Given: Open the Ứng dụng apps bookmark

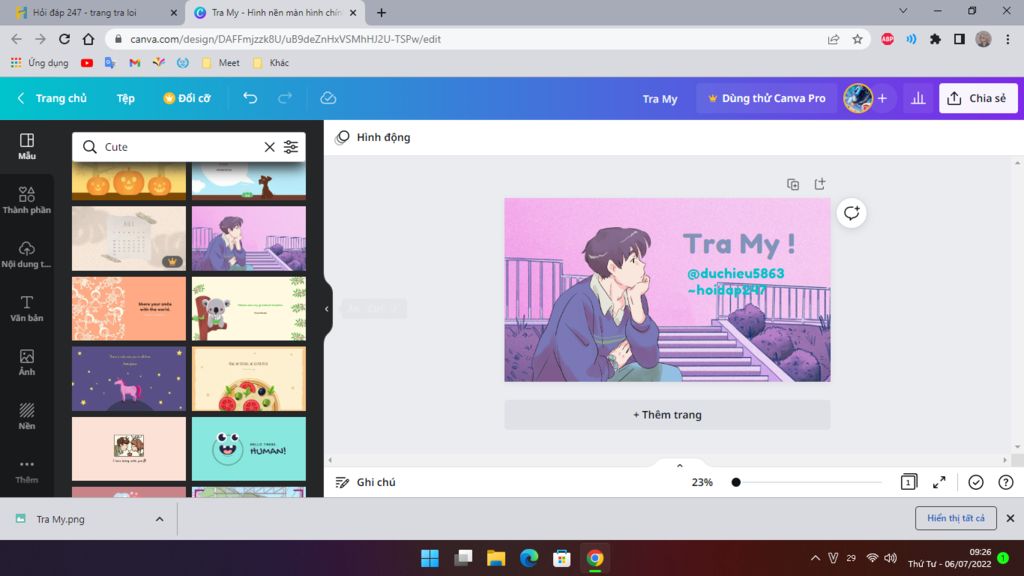Looking at the screenshot, I should [39, 63].
